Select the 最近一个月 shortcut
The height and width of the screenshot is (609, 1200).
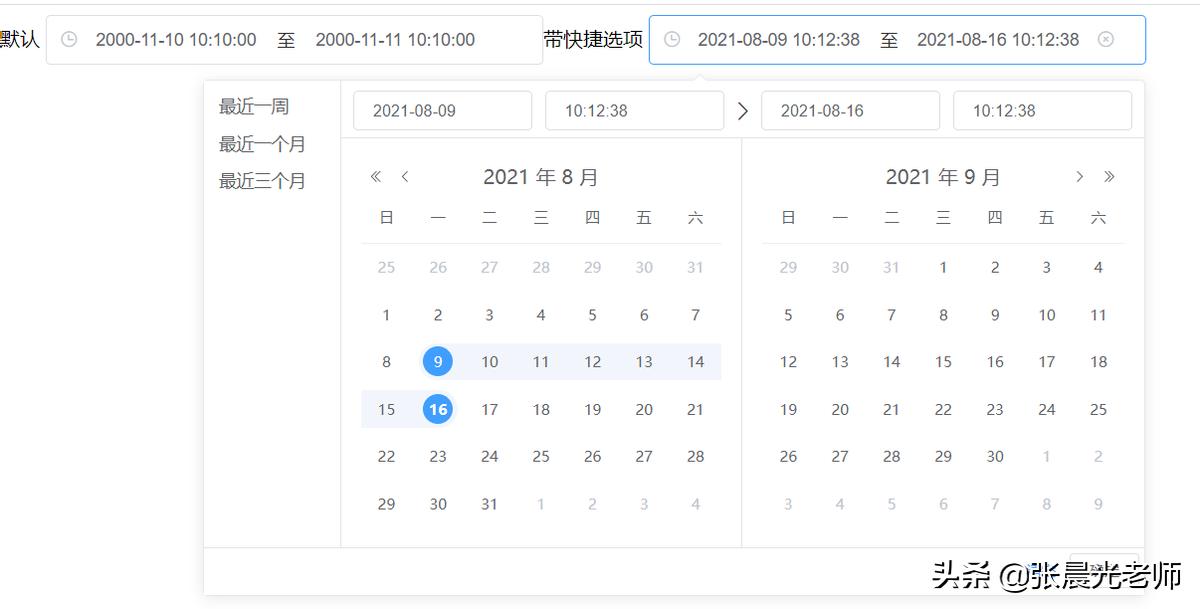pyautogui.click(x=260, y=144)
